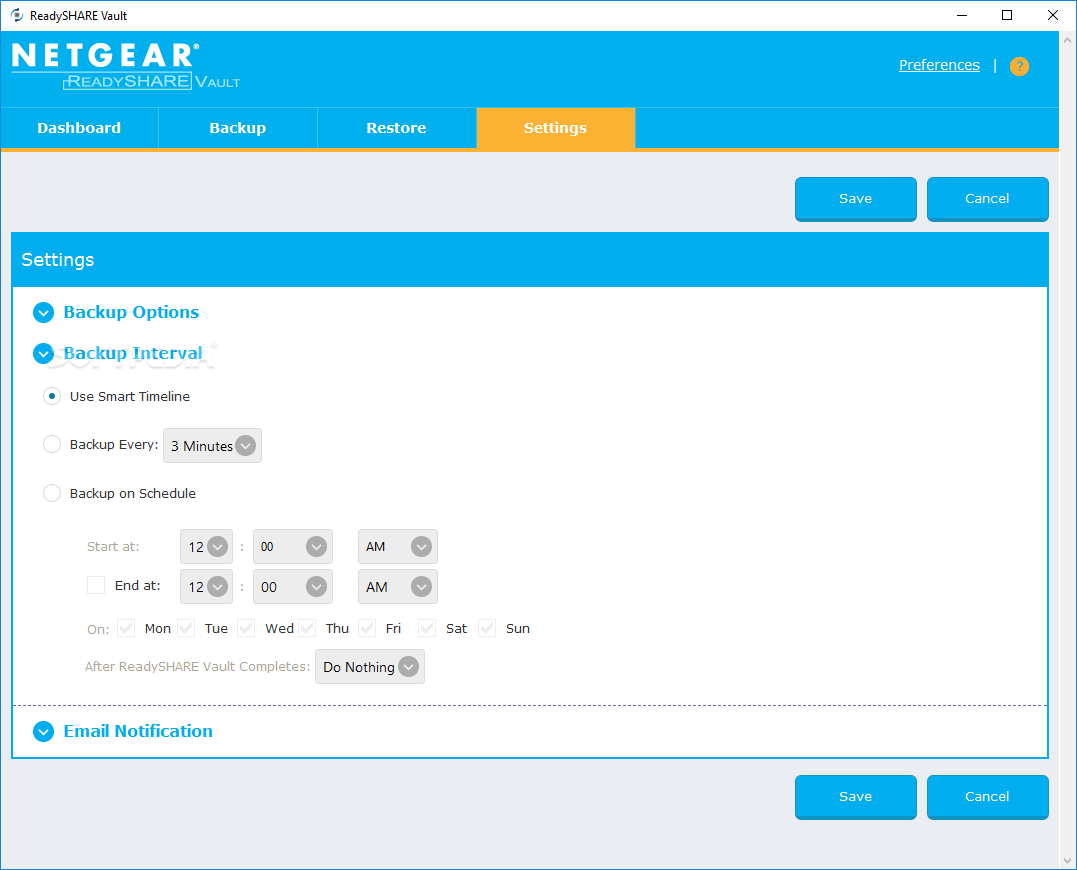Screen dimensions: 1077x870
Task: Toggle the Fri day checkbox
Action: 367,628
